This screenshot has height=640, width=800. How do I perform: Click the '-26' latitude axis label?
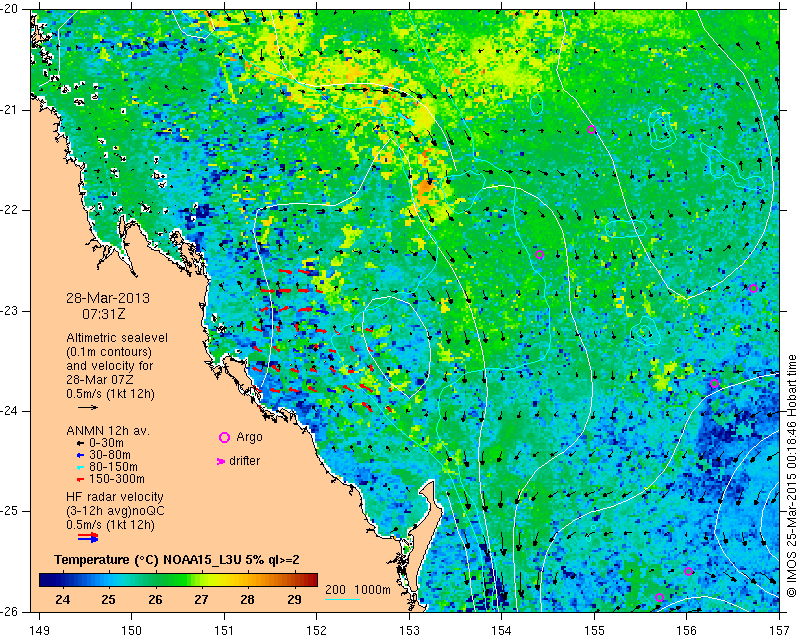[x=10, y=611]
